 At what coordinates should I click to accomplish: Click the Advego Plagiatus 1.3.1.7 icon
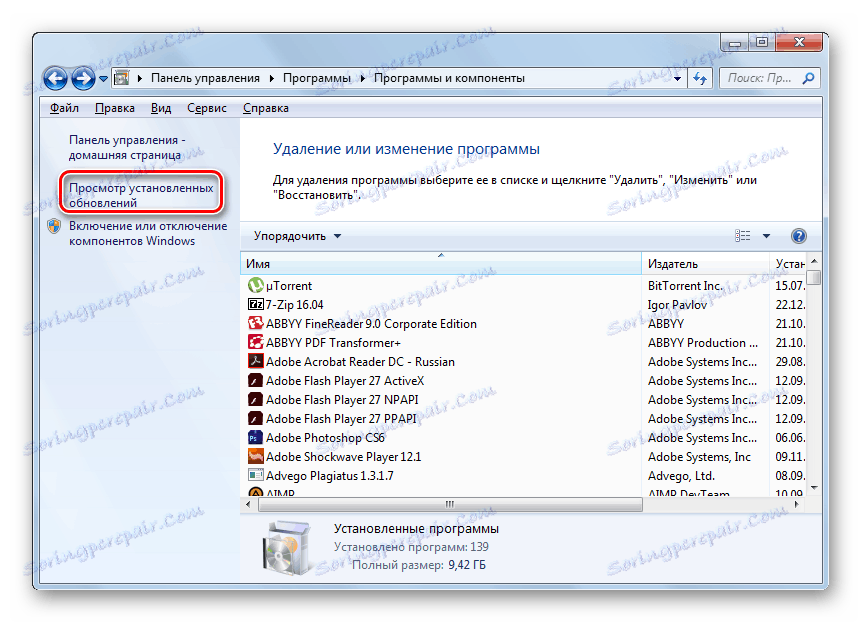(x=256, y=475)
